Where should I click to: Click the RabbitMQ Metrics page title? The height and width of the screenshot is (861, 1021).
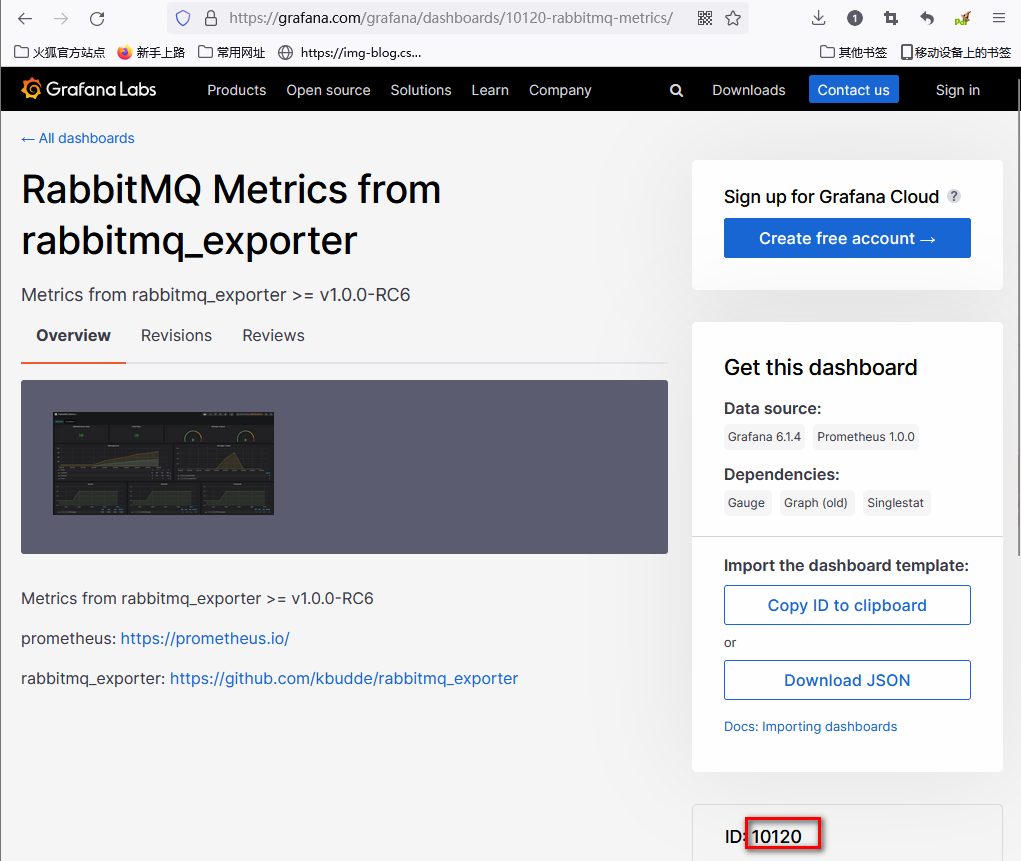point(231,215)
